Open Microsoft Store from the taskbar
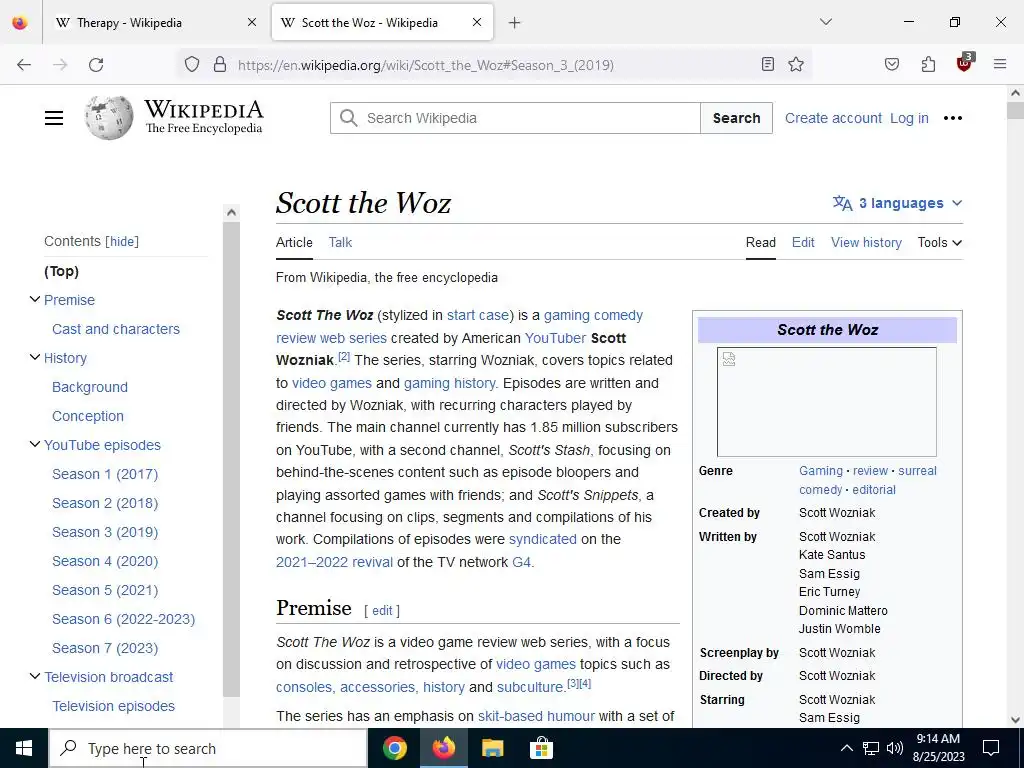Viewport: 1024px width, 768px height. click(541, 748)
